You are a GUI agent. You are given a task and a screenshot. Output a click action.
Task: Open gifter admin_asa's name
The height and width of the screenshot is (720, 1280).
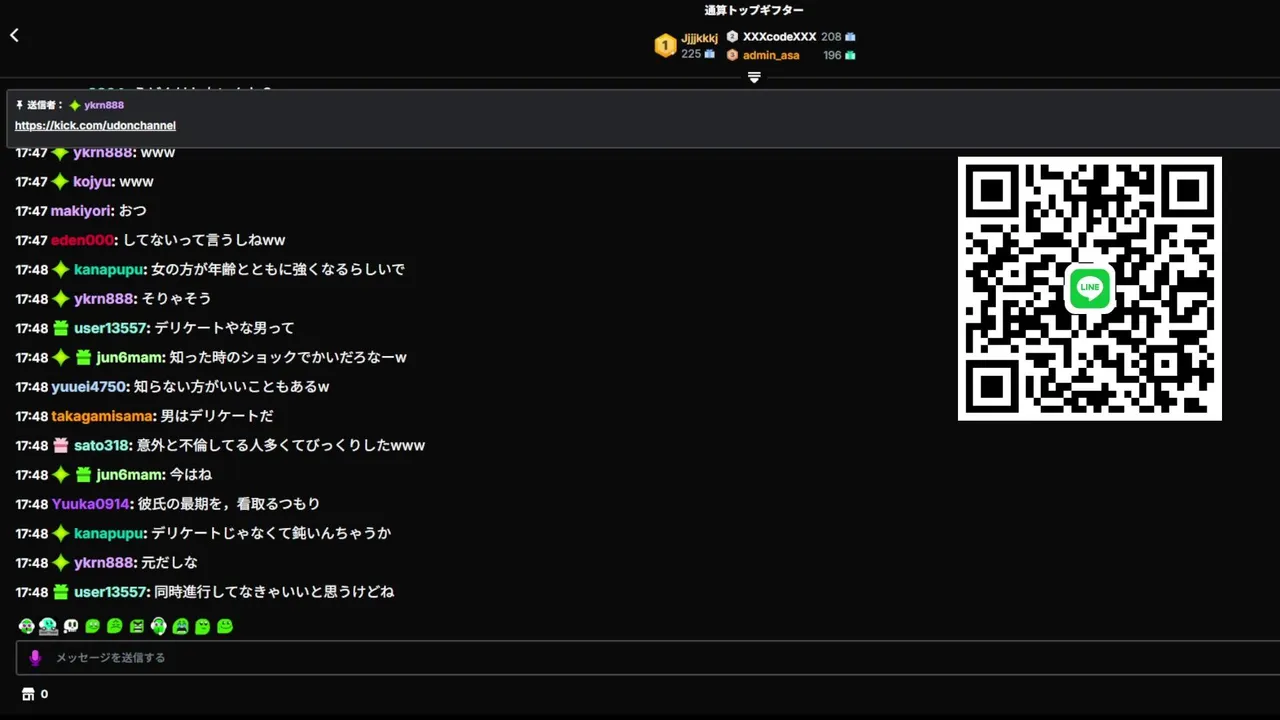point(771,55)
